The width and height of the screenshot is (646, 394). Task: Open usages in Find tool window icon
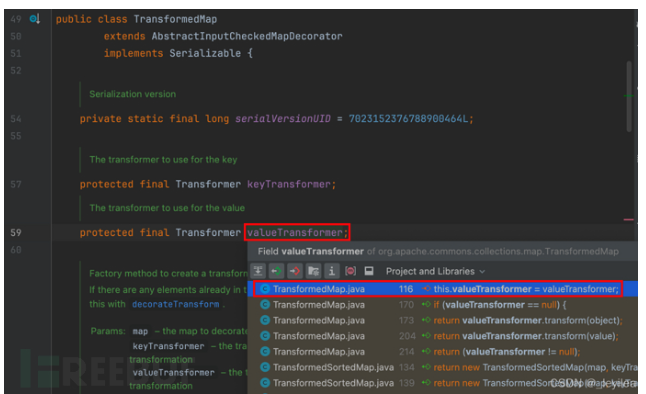(x=369, y=271)
